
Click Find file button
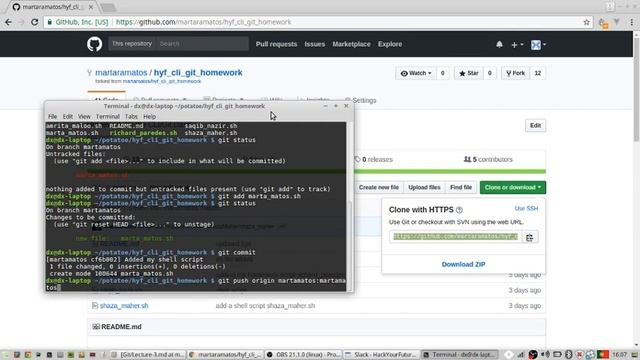[461, 187]
